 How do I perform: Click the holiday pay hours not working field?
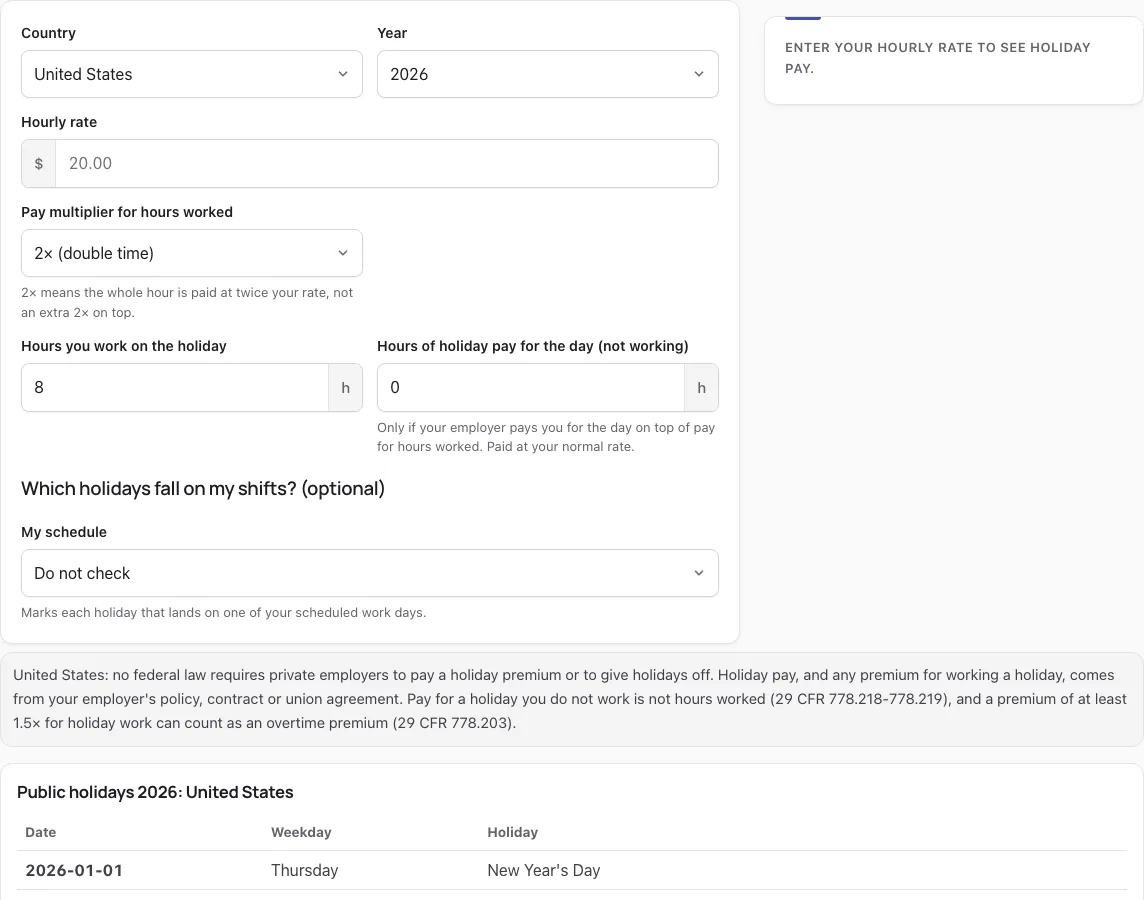click(531, 387)
